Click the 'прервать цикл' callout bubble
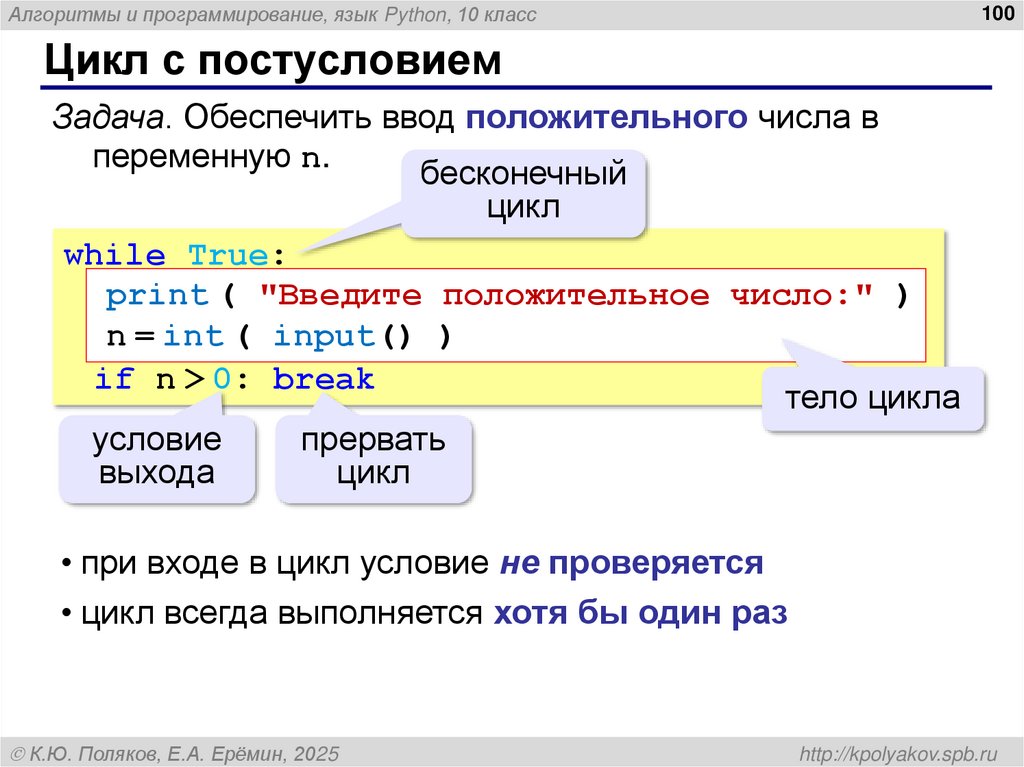Viewport: 1024px width, 767px height. tap(373, 456)
